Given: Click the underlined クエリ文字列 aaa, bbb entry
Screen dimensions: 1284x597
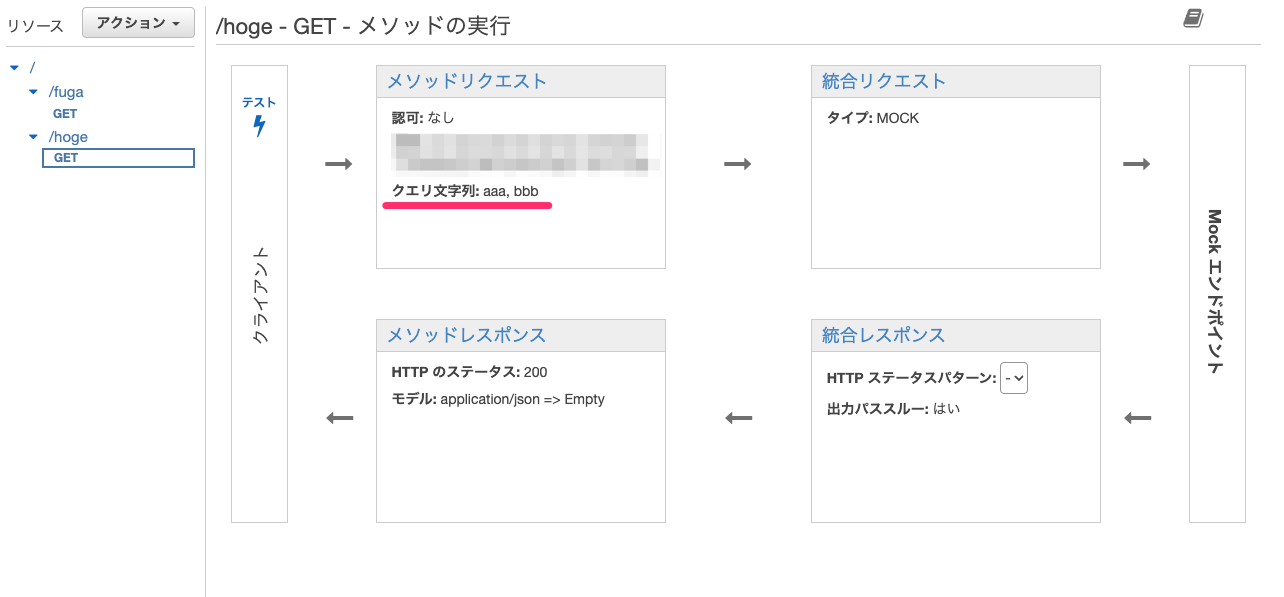Looking at the screenshot, I should 467,191.
